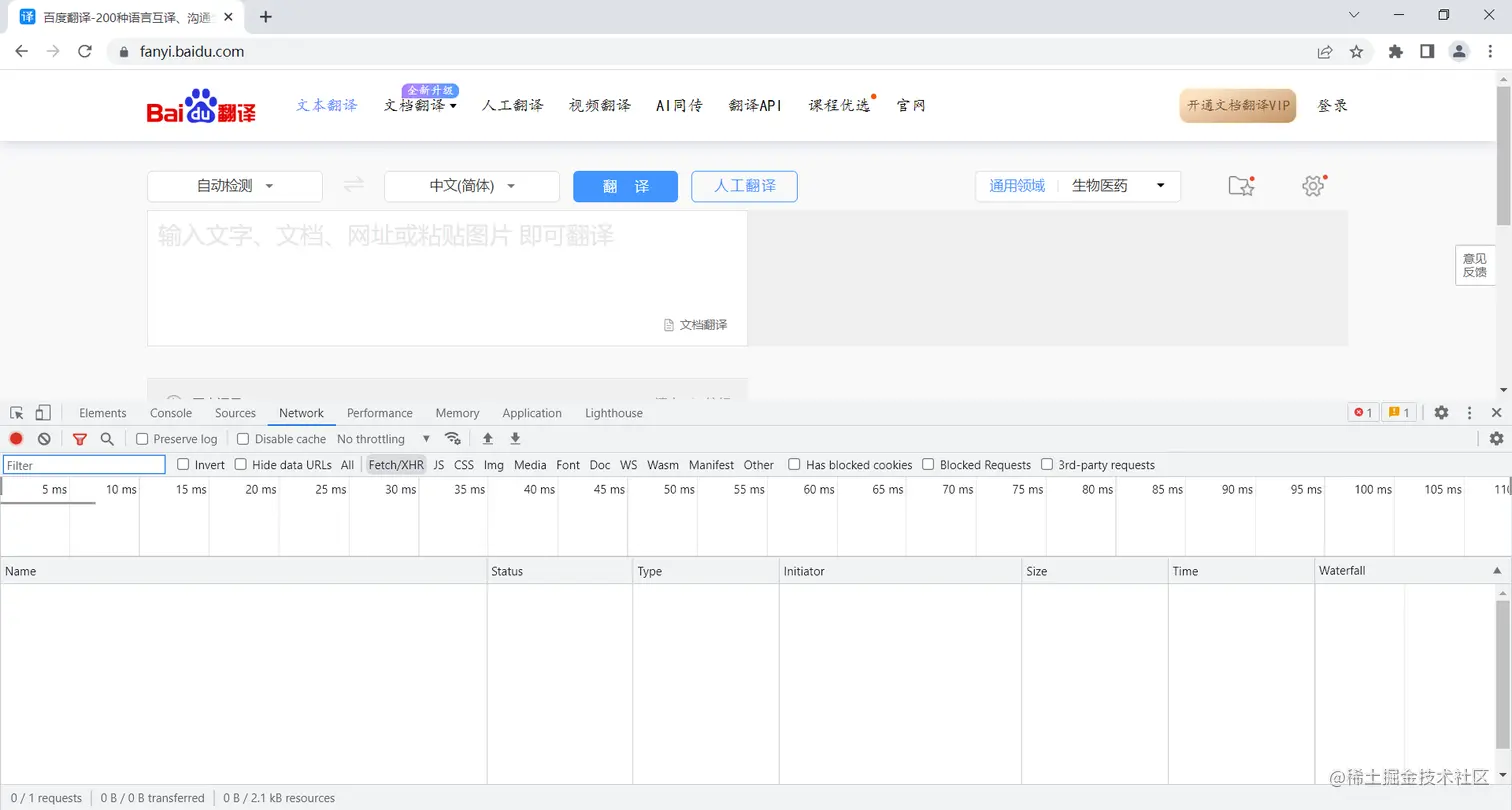Enable the Preserve log checkbox
This screenshot has height=810, width=1512.
[142, 439]
